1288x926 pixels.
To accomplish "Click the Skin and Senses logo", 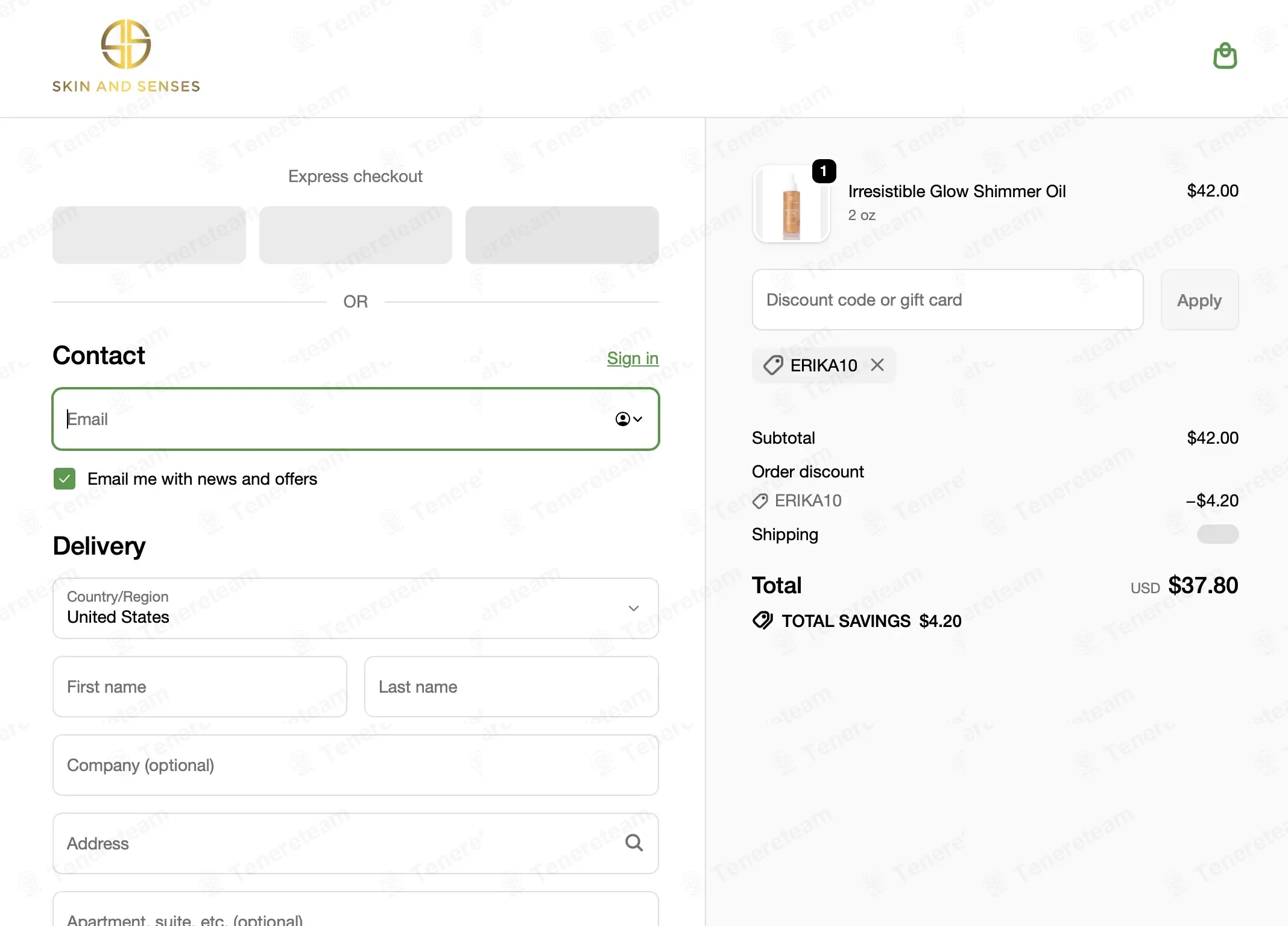I will click(x=126, y=56).
